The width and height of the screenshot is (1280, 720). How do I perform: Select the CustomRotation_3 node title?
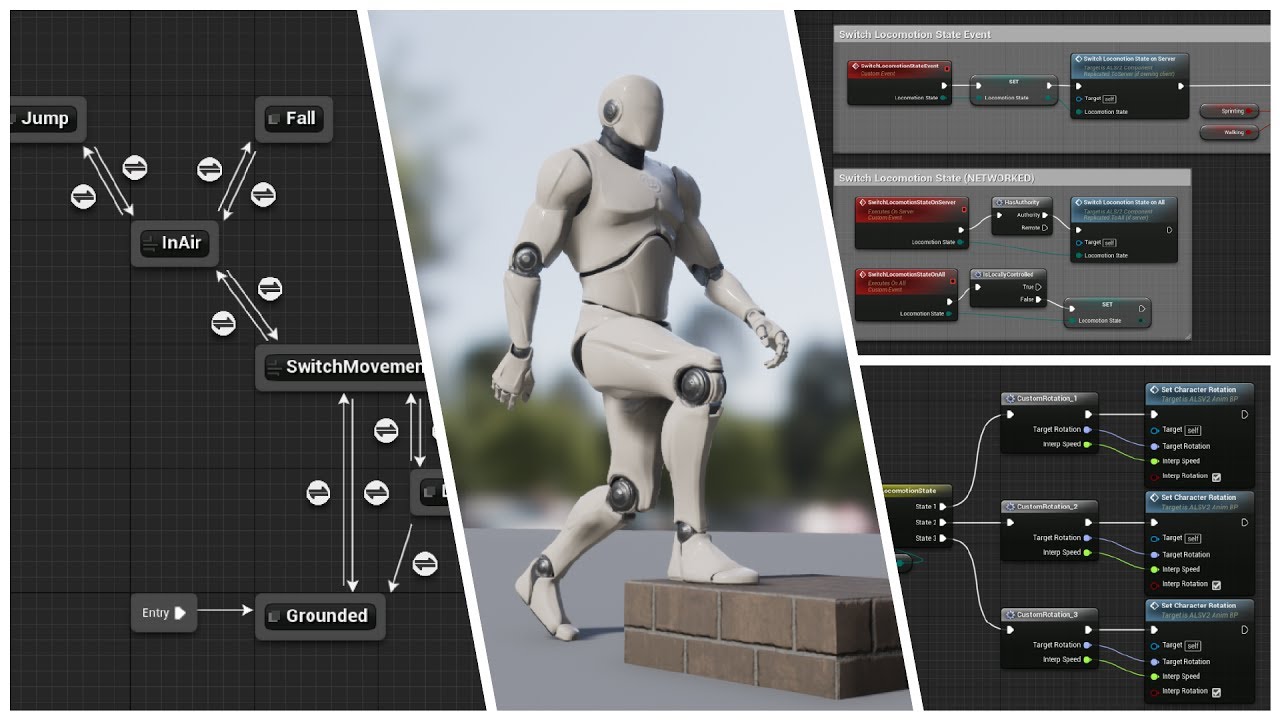1049,615
